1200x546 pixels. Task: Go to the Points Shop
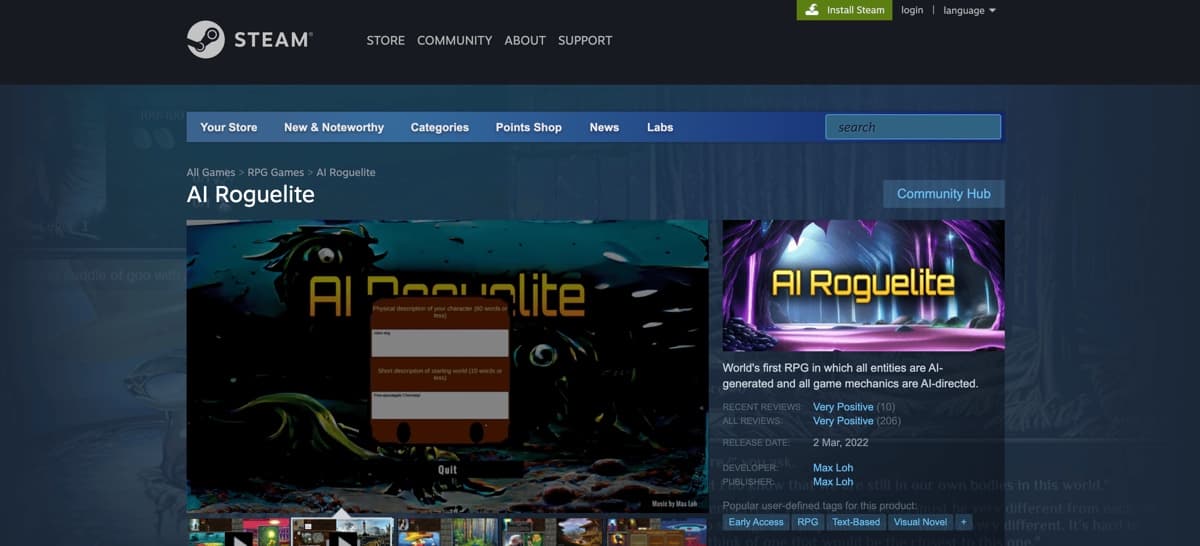(529, 127)
